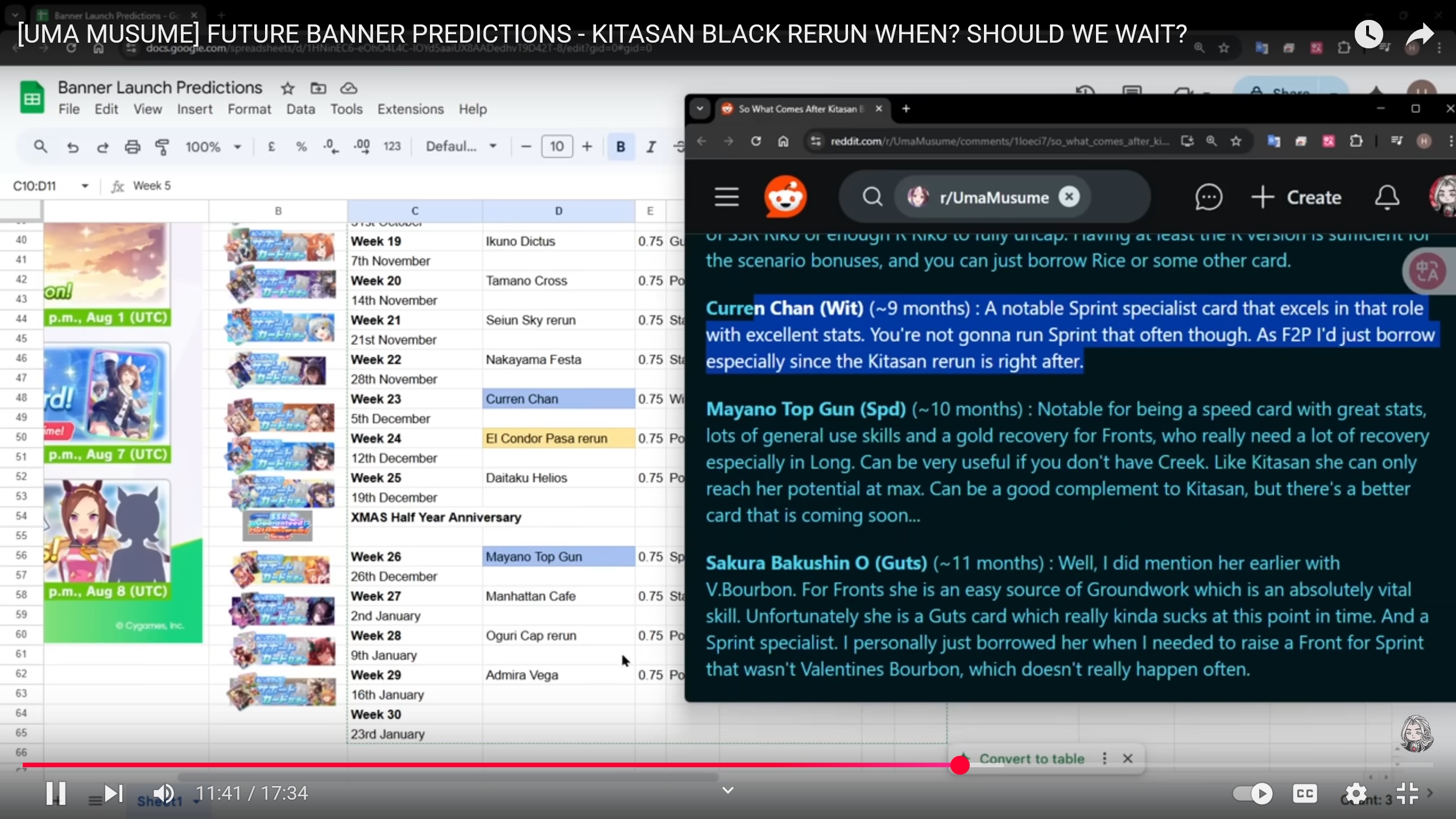The height and width of the screenshot is (819, 1456).
Task: Toggle closed captions CC button
Action: tap(1305, 793)
